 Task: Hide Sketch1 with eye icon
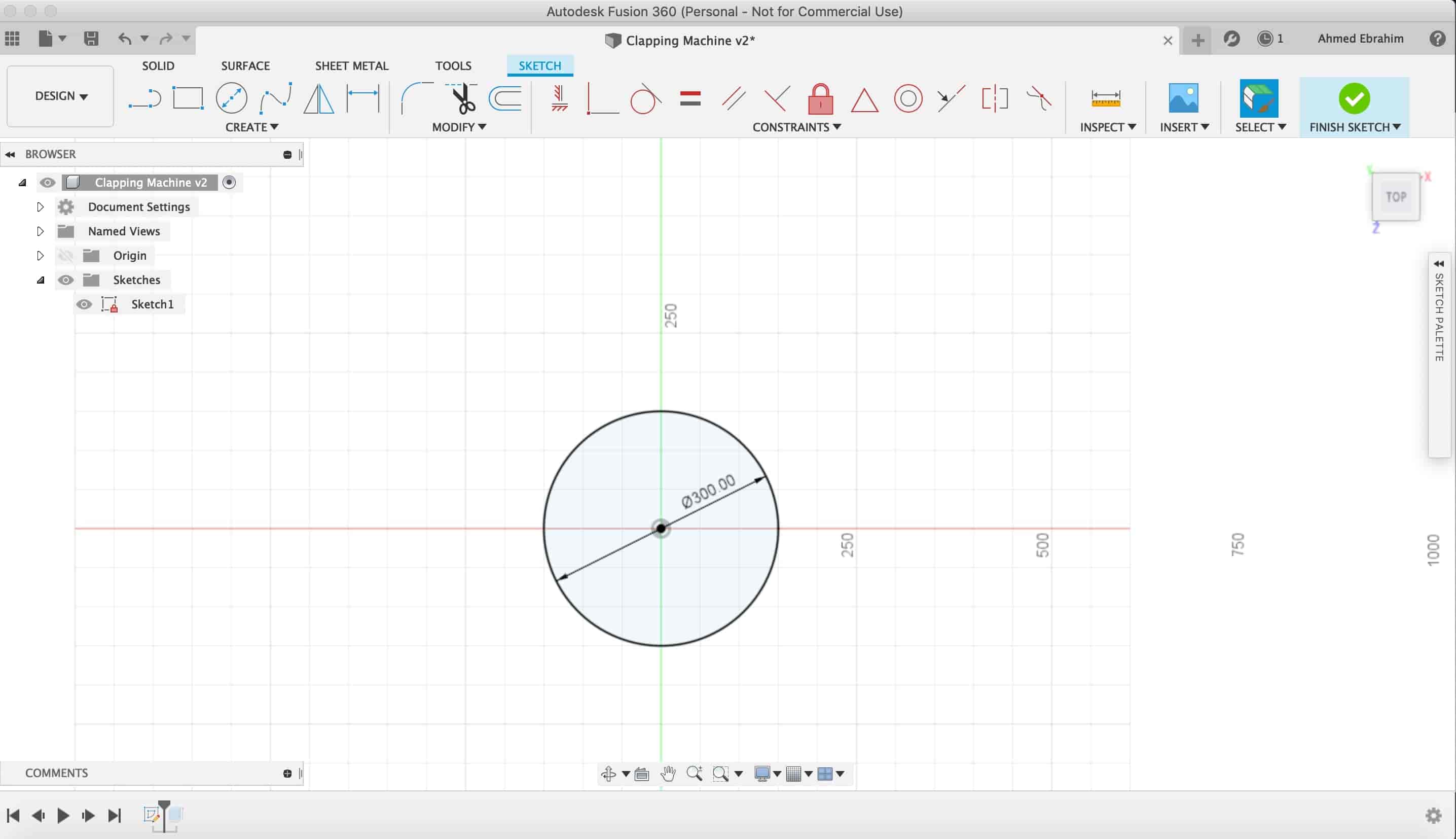pos(84,304)
